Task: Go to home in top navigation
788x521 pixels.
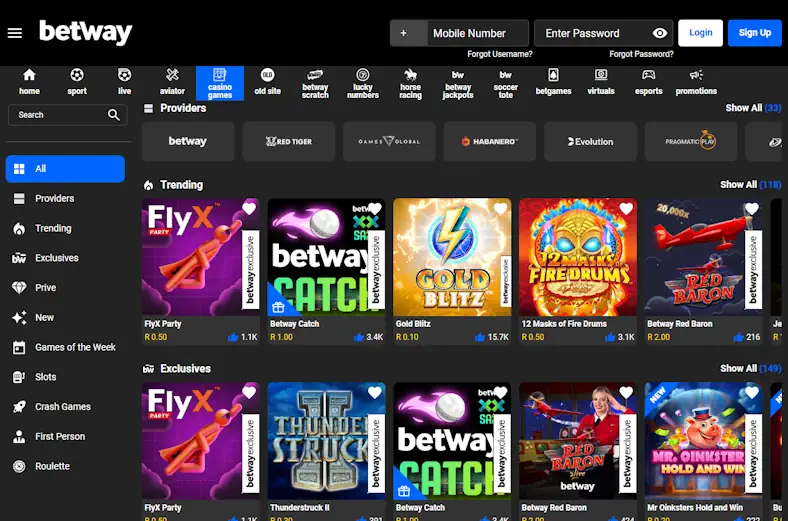Action: (x=29, y=83)
